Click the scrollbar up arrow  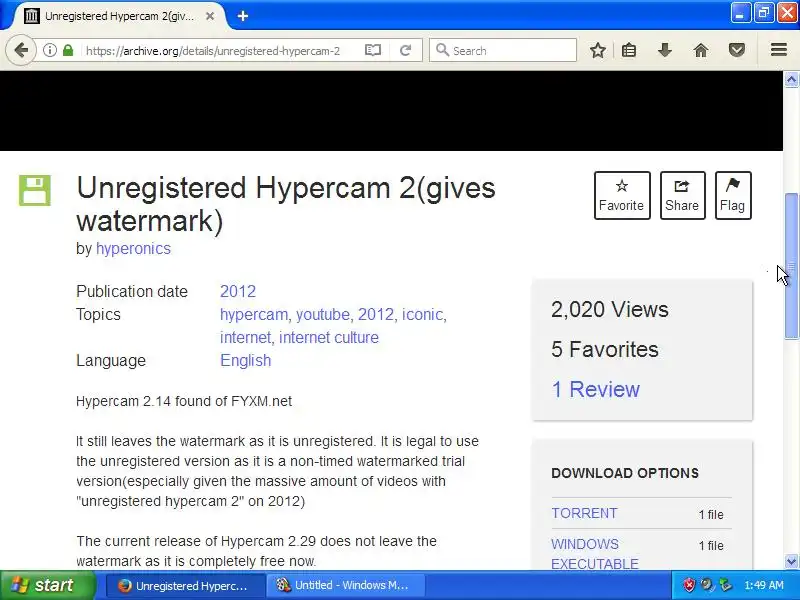point(791,79)
